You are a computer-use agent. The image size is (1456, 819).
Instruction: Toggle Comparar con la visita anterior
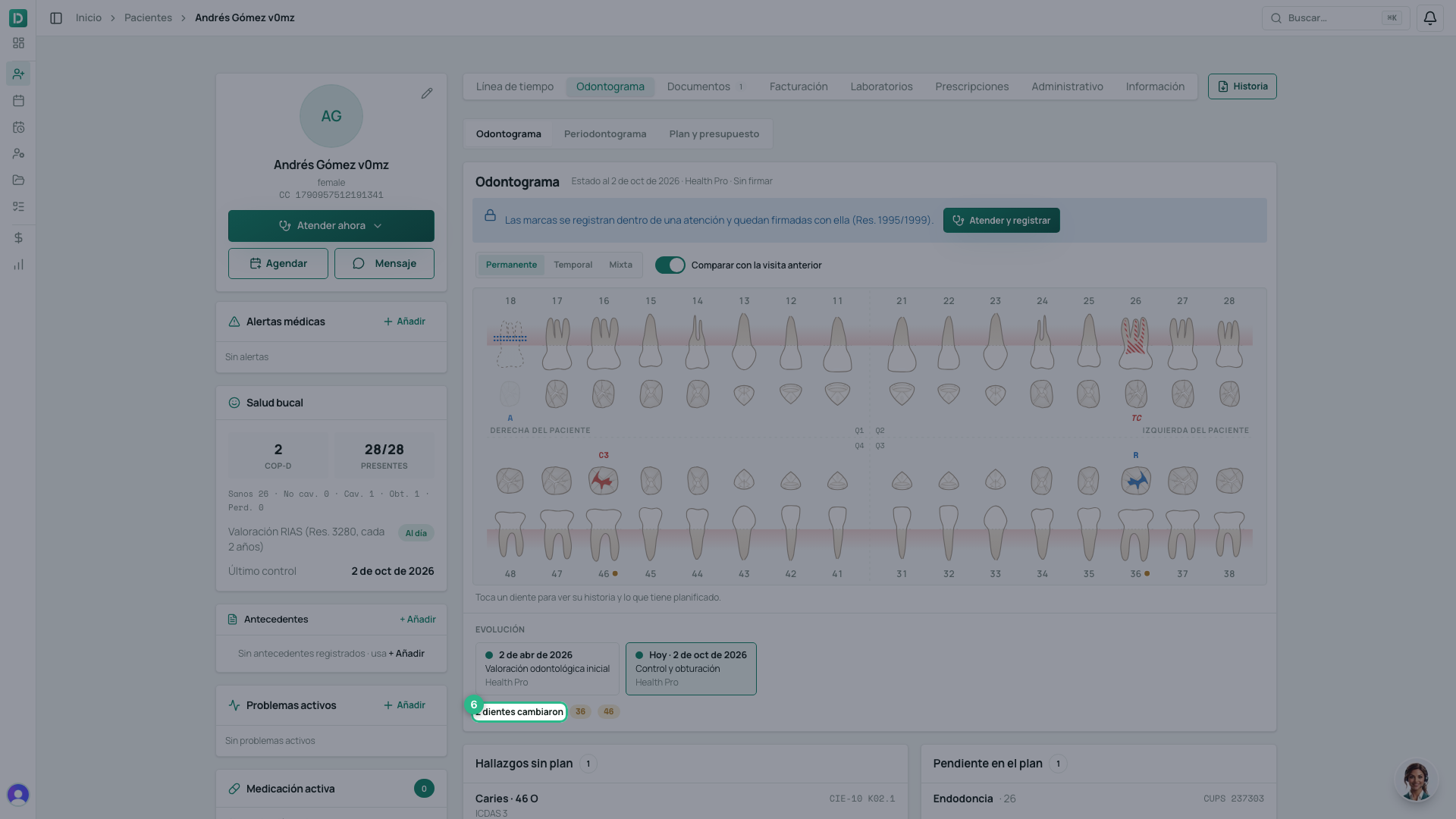pyautogui.click(x=670, y=265)
